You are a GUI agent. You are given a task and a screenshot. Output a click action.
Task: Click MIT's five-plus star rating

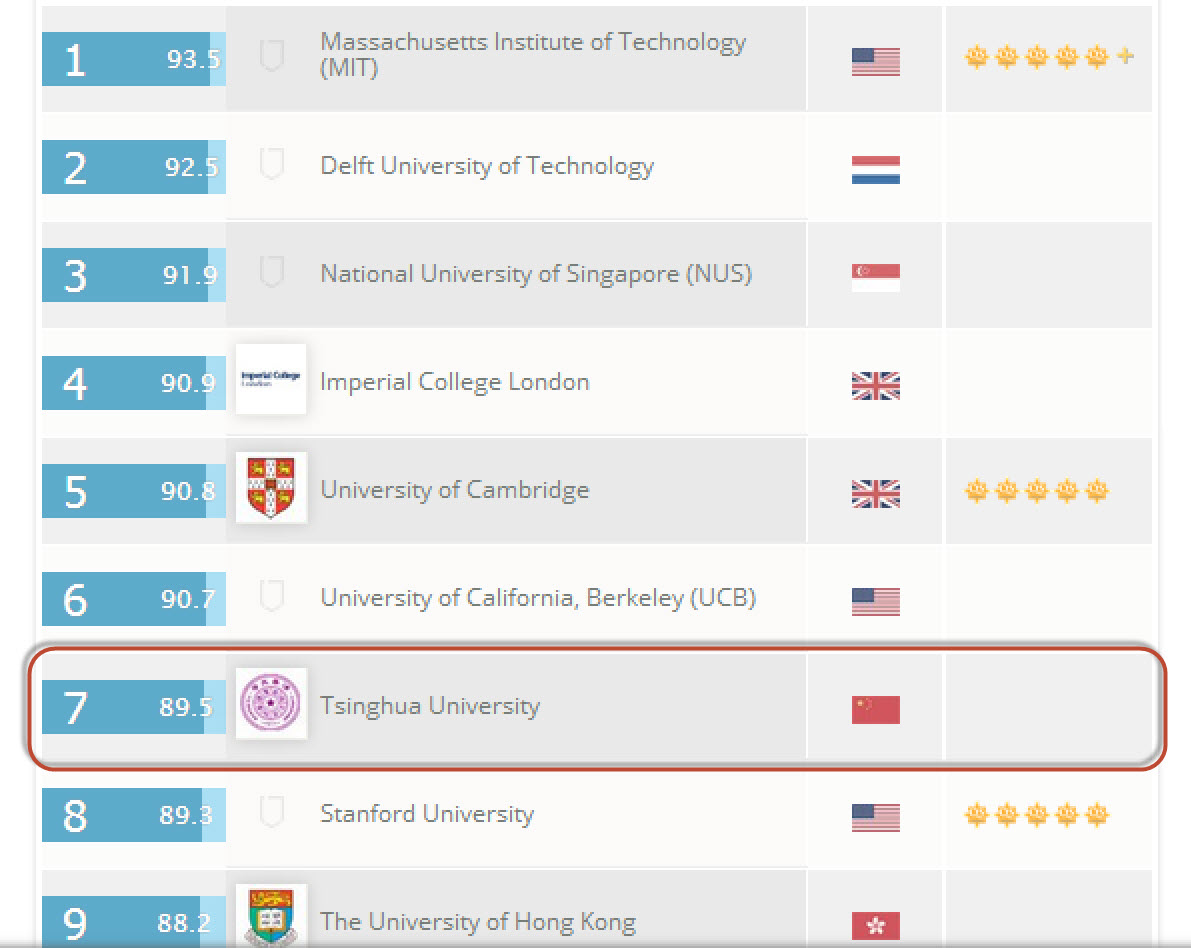(1049, 56)
